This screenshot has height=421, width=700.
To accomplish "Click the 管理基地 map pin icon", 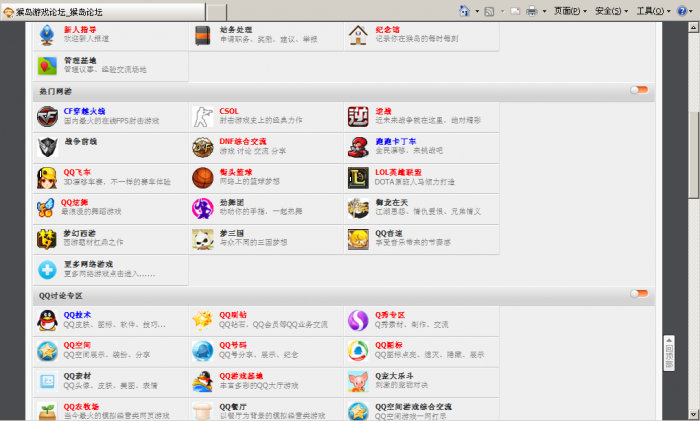I will [x=47, y=66].
